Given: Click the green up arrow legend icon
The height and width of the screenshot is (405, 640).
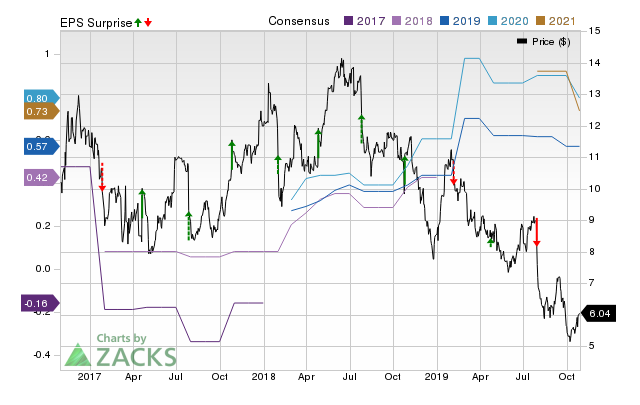Looking at the screenshot, I should (138, 21).
